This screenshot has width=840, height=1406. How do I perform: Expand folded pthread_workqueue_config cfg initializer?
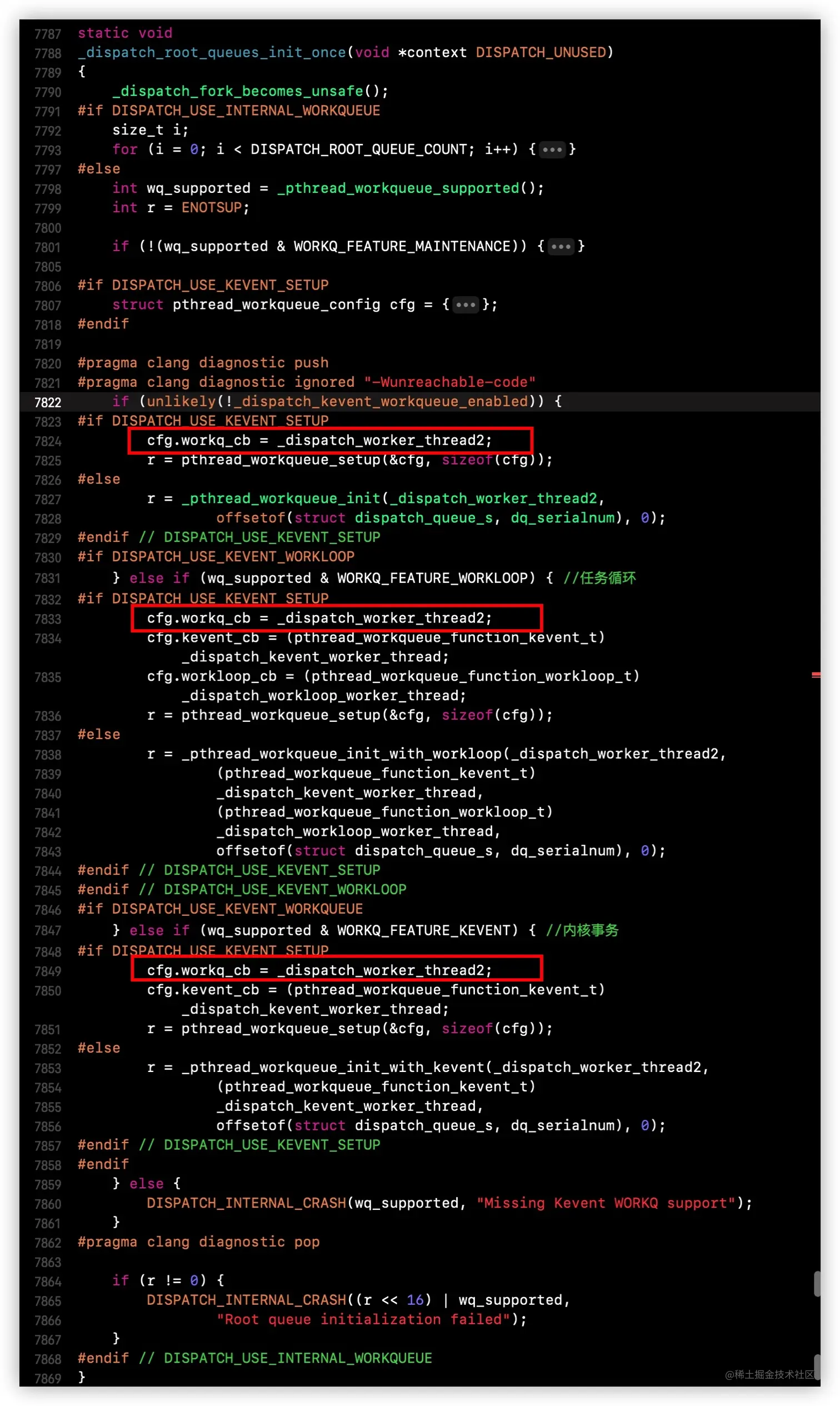click(466, 305)
